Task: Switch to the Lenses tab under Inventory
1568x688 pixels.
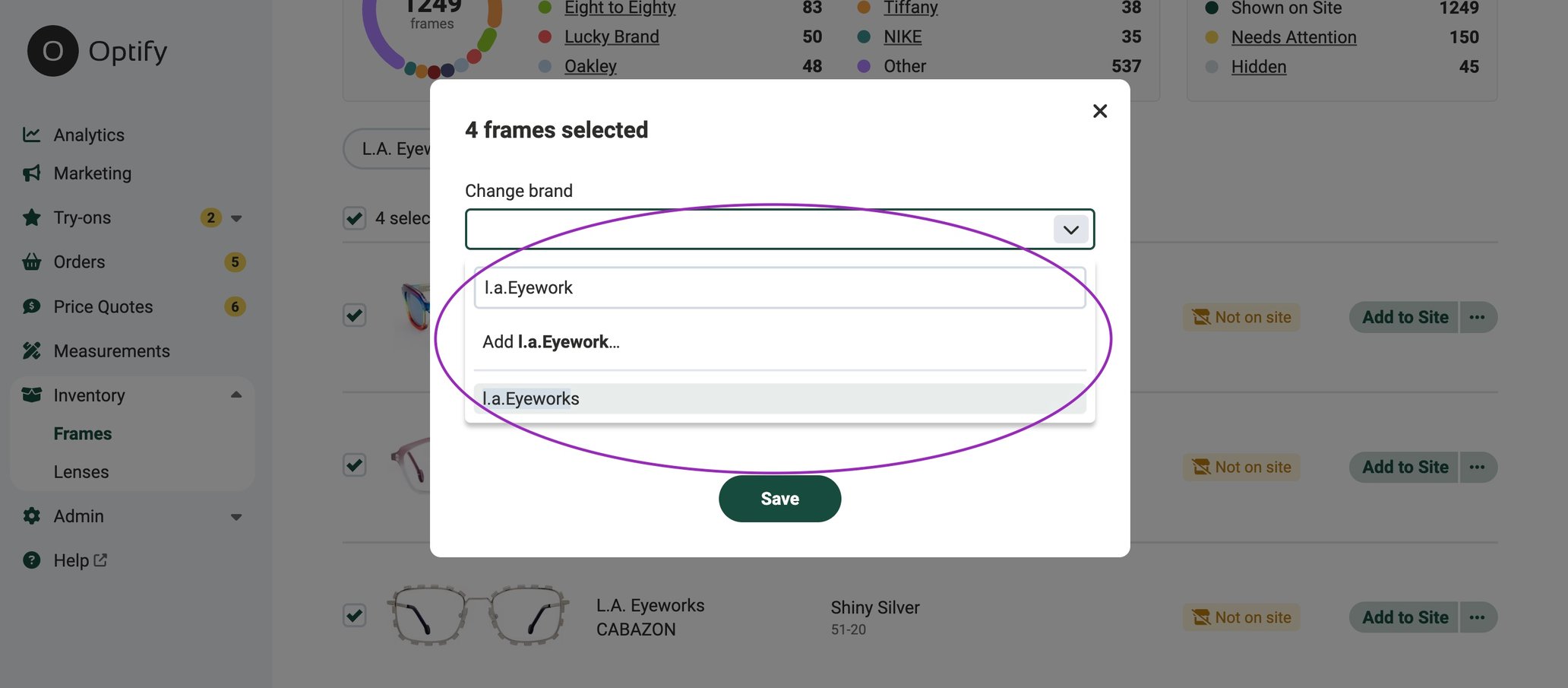Action: (81, 471)
